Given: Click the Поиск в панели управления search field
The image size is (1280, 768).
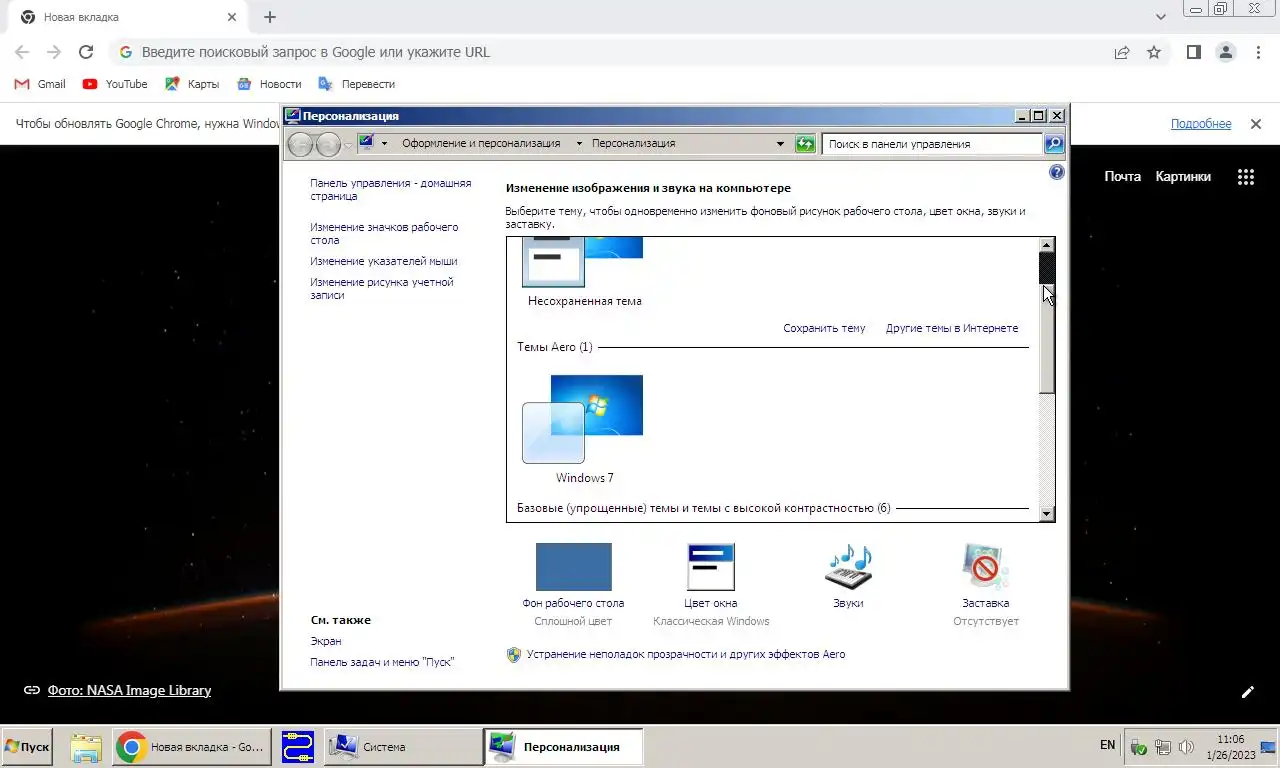Looking at the screenshot, I should [x=932, y=144].
